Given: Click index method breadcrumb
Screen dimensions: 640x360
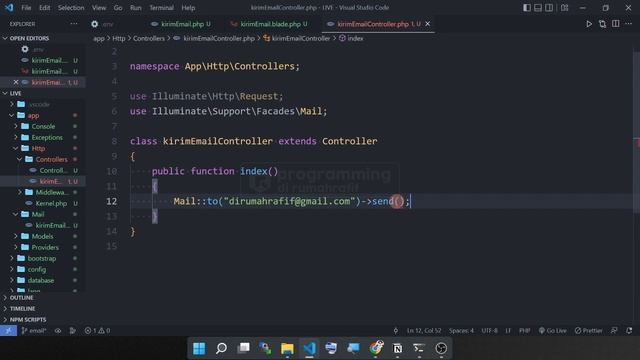Looking at the screenshot, I should pyautogui.click(x=351, y=38).
